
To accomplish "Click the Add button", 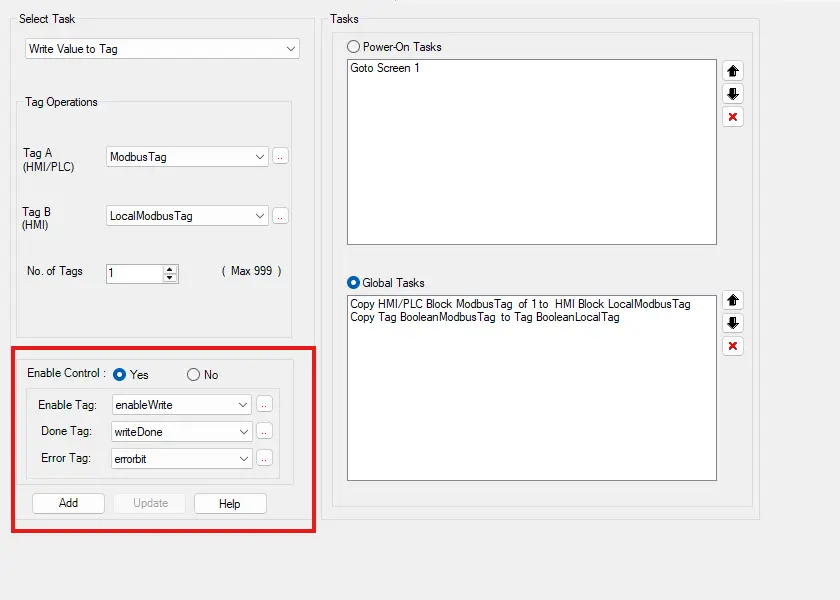I will point(68,503).
